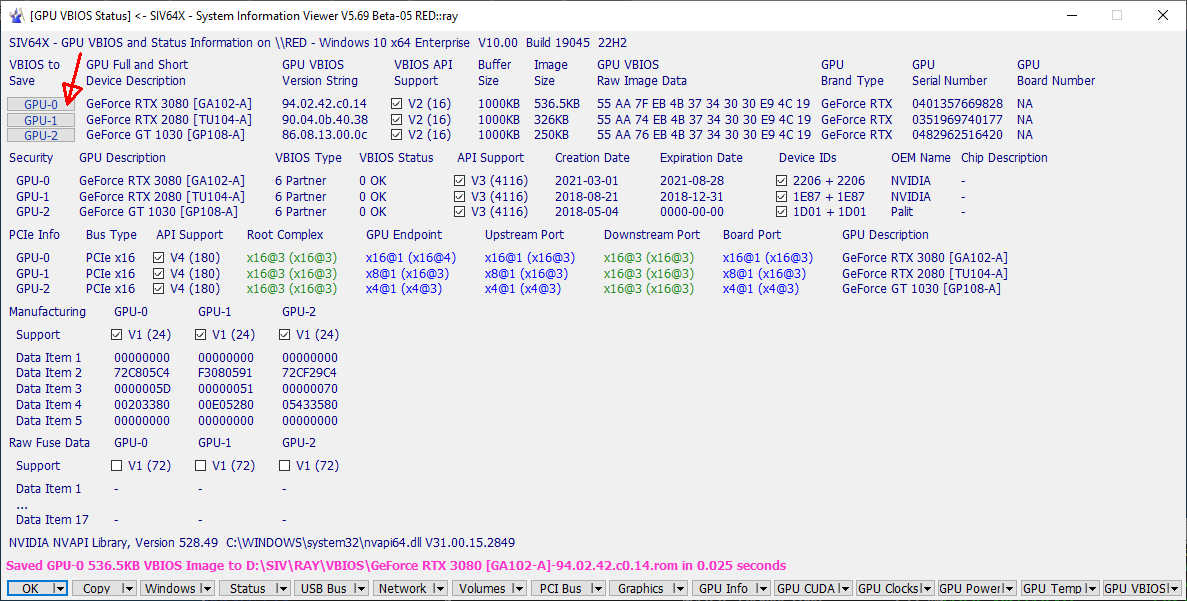Click GPU Endpoint value x16@1 (x16@4)

(x=411, y=257)
